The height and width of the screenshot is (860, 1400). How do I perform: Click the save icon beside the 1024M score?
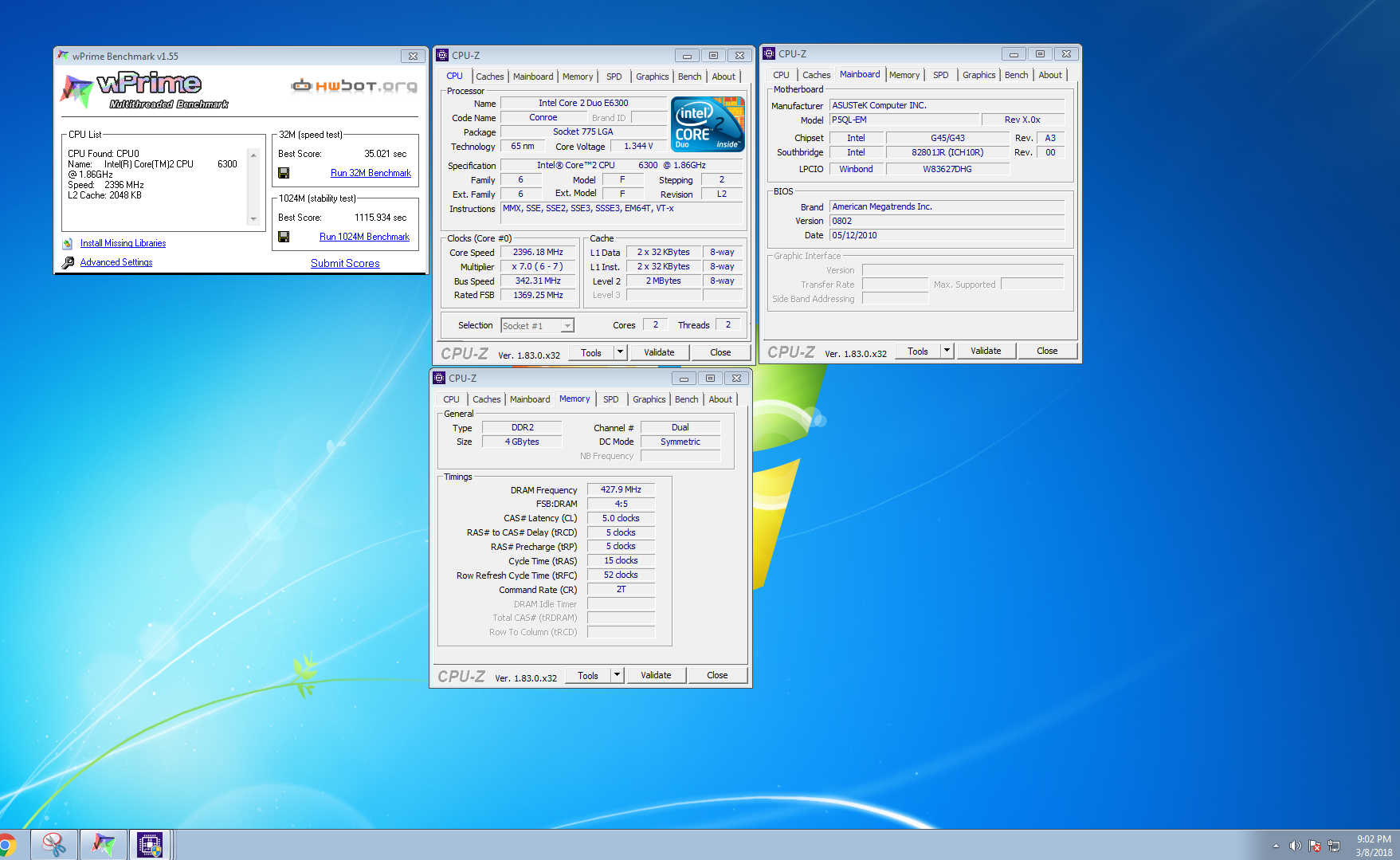[x=284, y=237]
